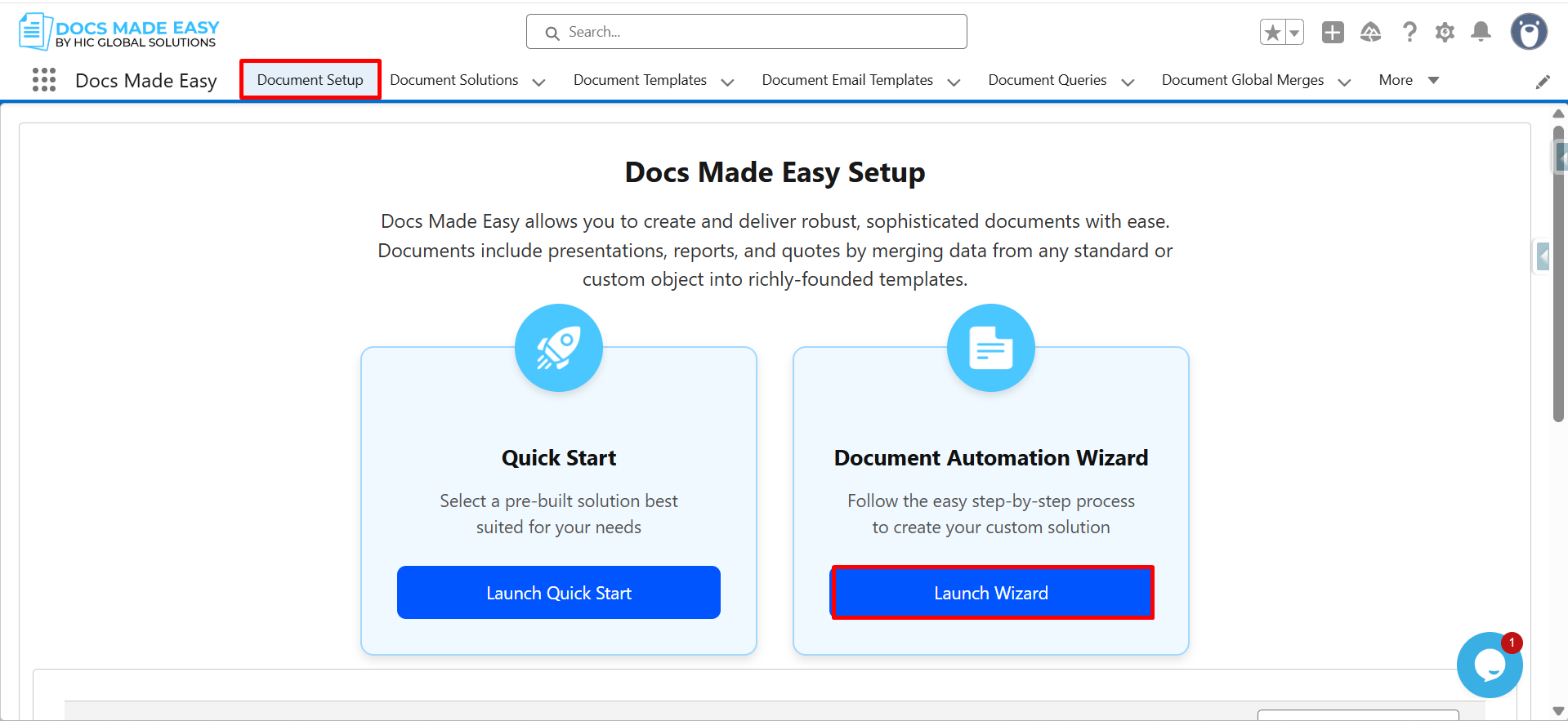This screenshot has height=721, width=1568.
Task: Open the Trailhead guidance icon
Action: tap(1370, 33)
